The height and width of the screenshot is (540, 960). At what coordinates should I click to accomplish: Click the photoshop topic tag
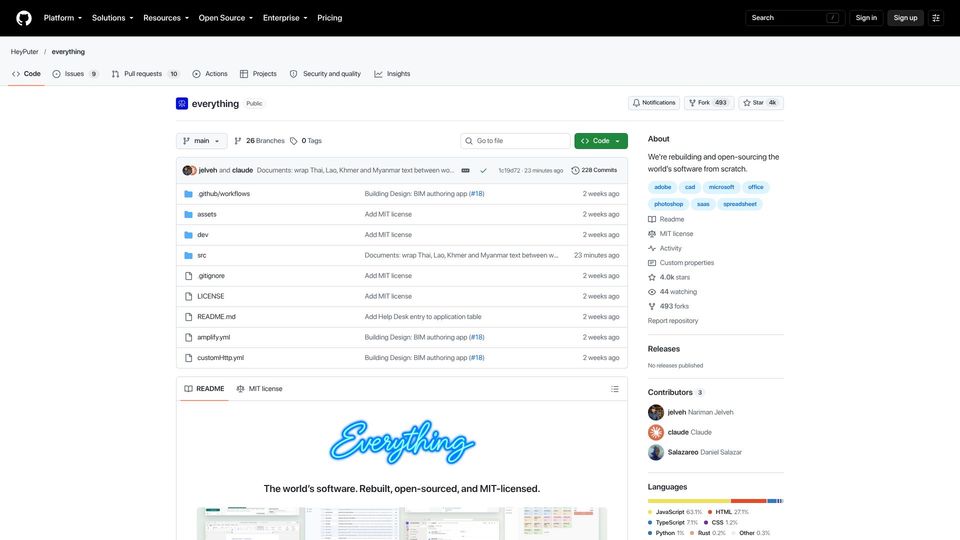669,204
